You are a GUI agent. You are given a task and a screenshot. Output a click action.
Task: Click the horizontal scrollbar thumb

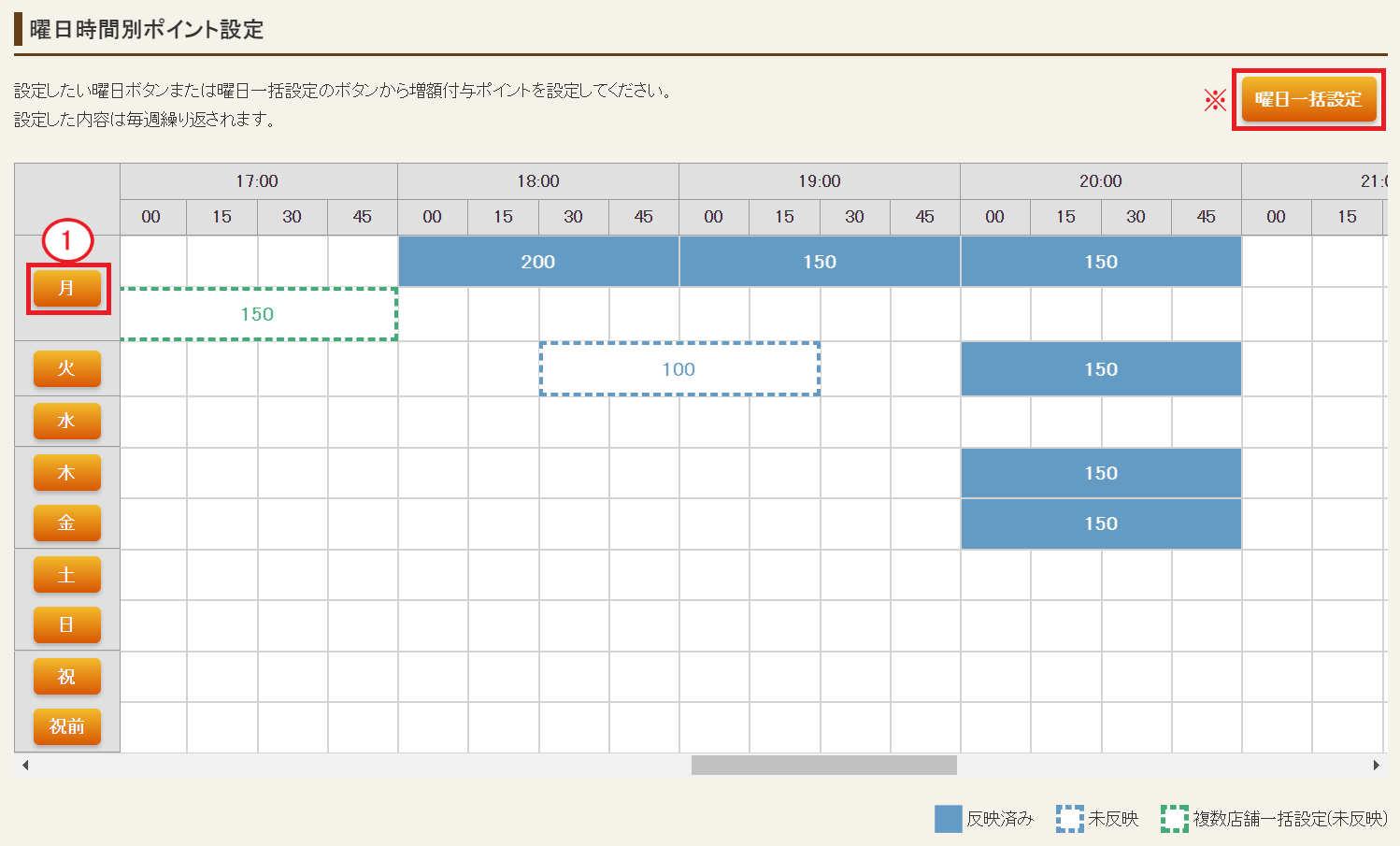(x=824, y=765)
